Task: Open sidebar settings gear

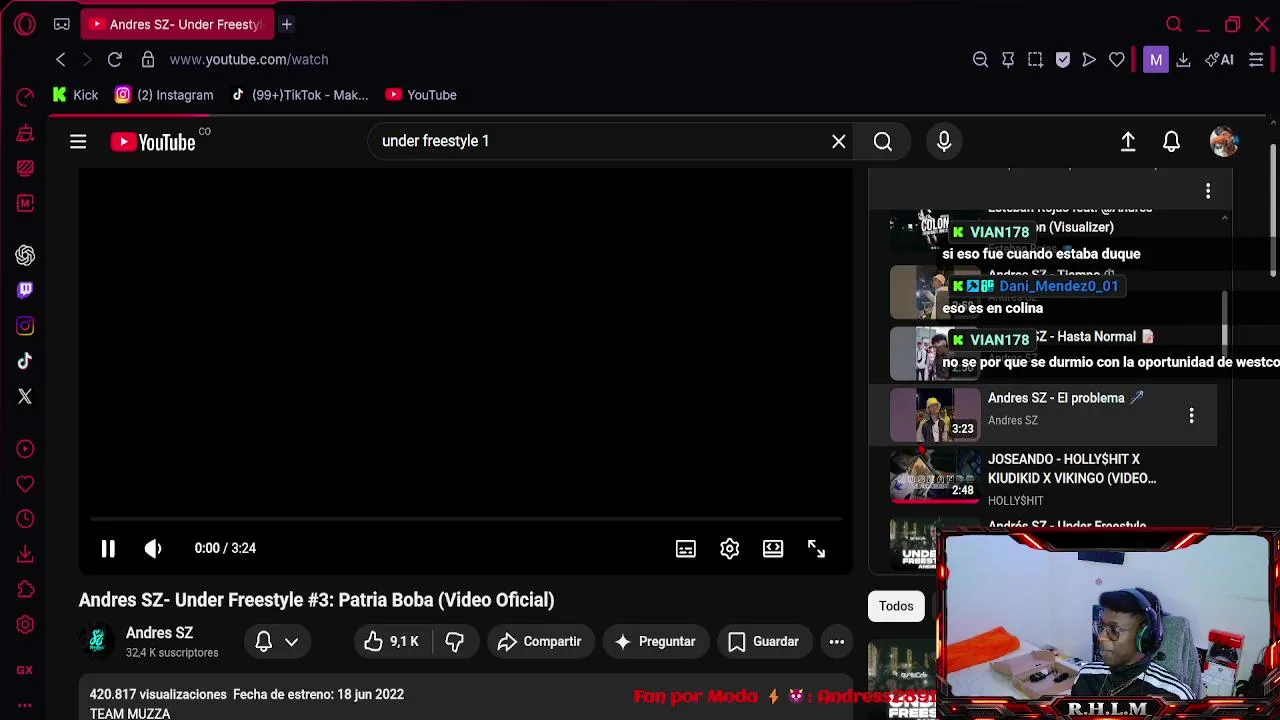Action: 25,625
